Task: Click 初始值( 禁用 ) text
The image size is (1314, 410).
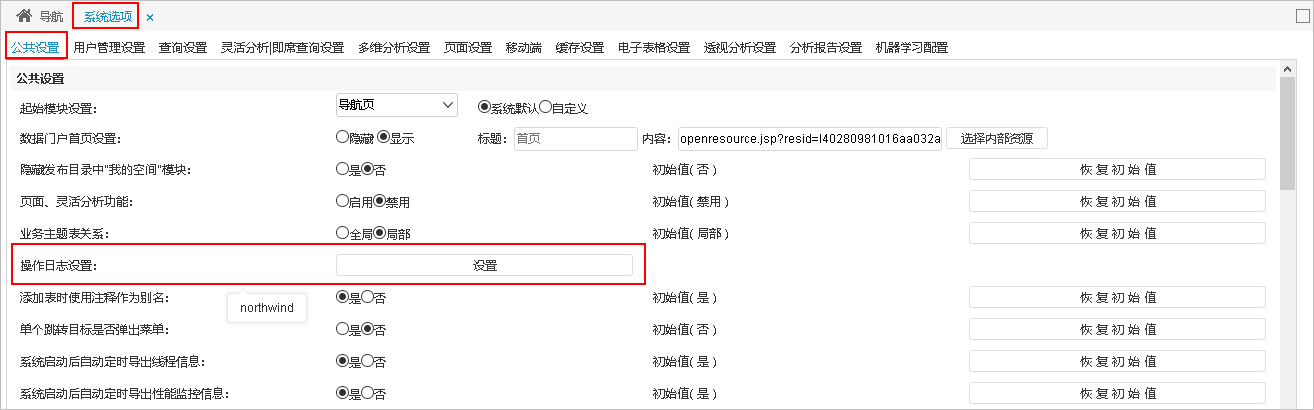Action: point(690,202)
